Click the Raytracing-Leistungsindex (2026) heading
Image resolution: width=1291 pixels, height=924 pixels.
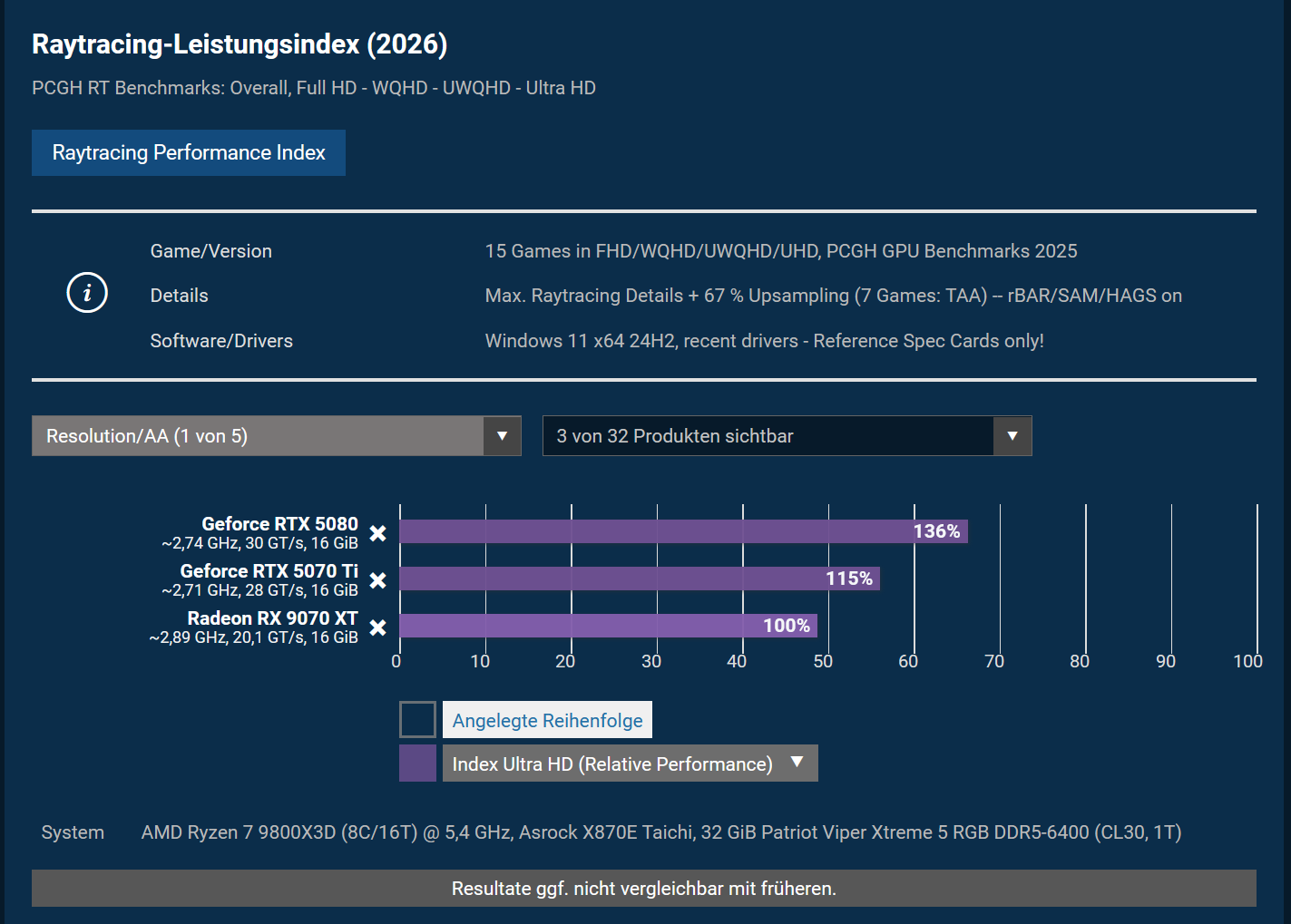pos(240,44)
